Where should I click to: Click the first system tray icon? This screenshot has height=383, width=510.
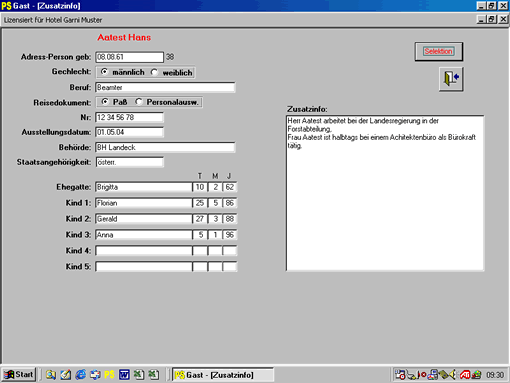[400, 375]
